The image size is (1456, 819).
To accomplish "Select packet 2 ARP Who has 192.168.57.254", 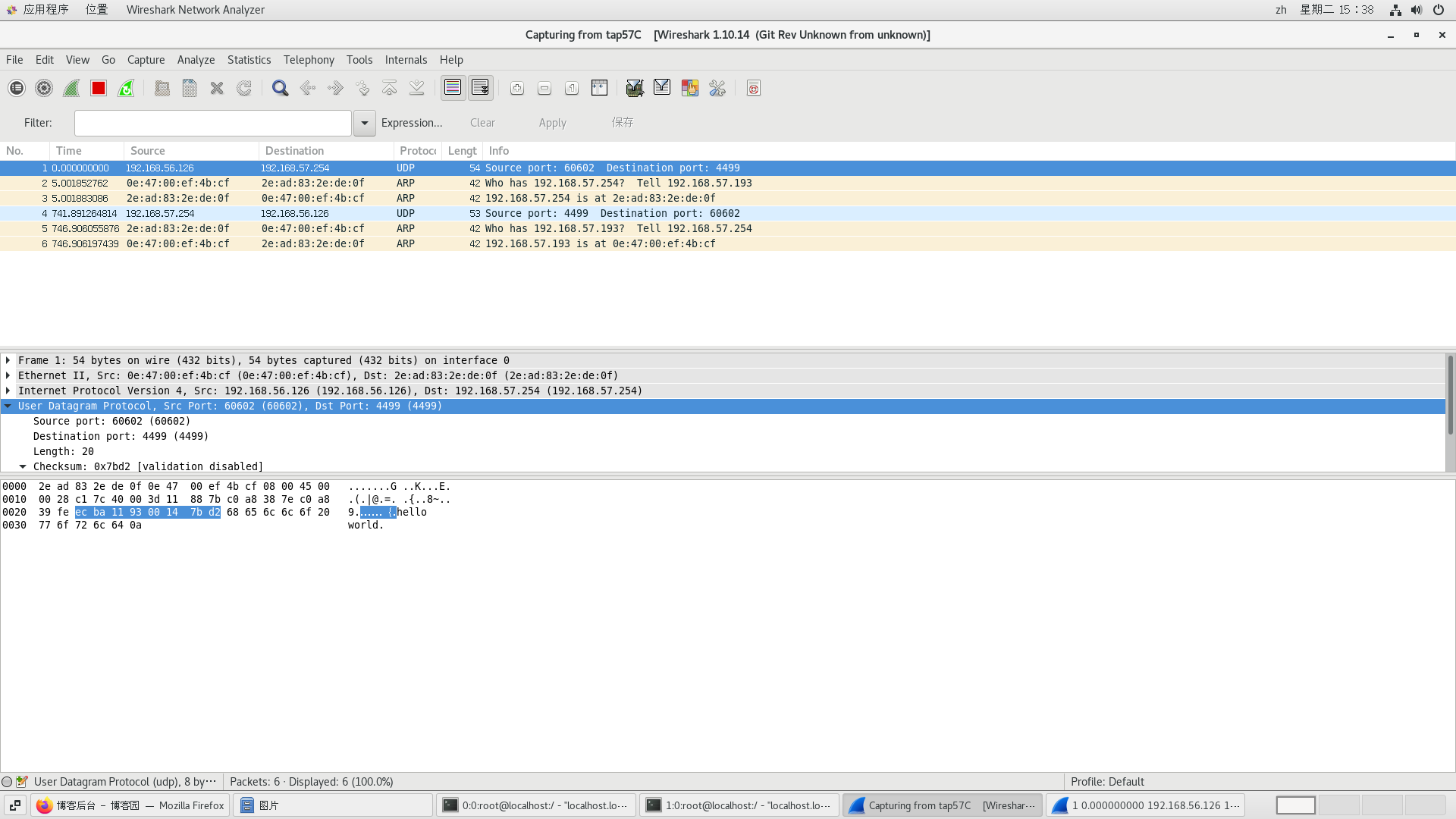I will [x=728, y=184].
